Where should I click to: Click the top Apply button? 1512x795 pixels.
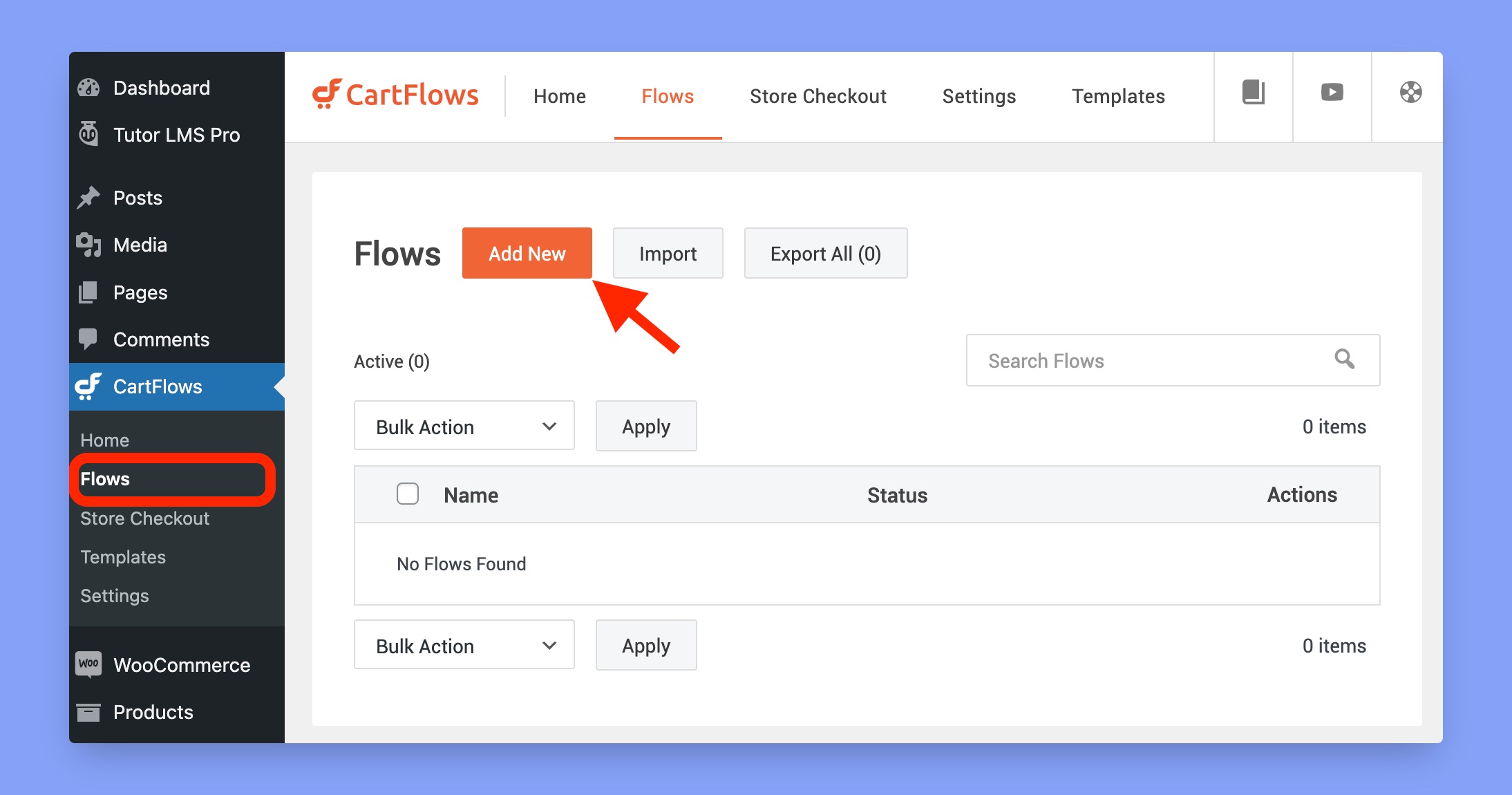pyautogui.click(x=646, y=426)
